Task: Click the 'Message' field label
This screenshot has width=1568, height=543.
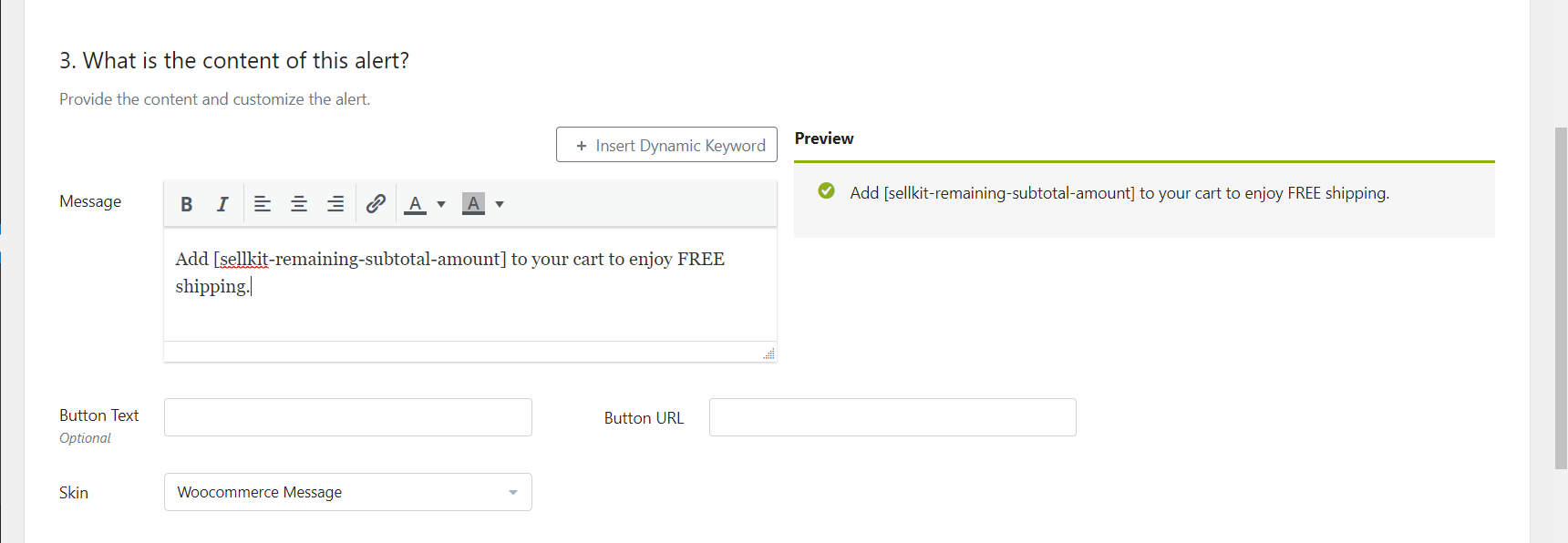Action: 90,201
